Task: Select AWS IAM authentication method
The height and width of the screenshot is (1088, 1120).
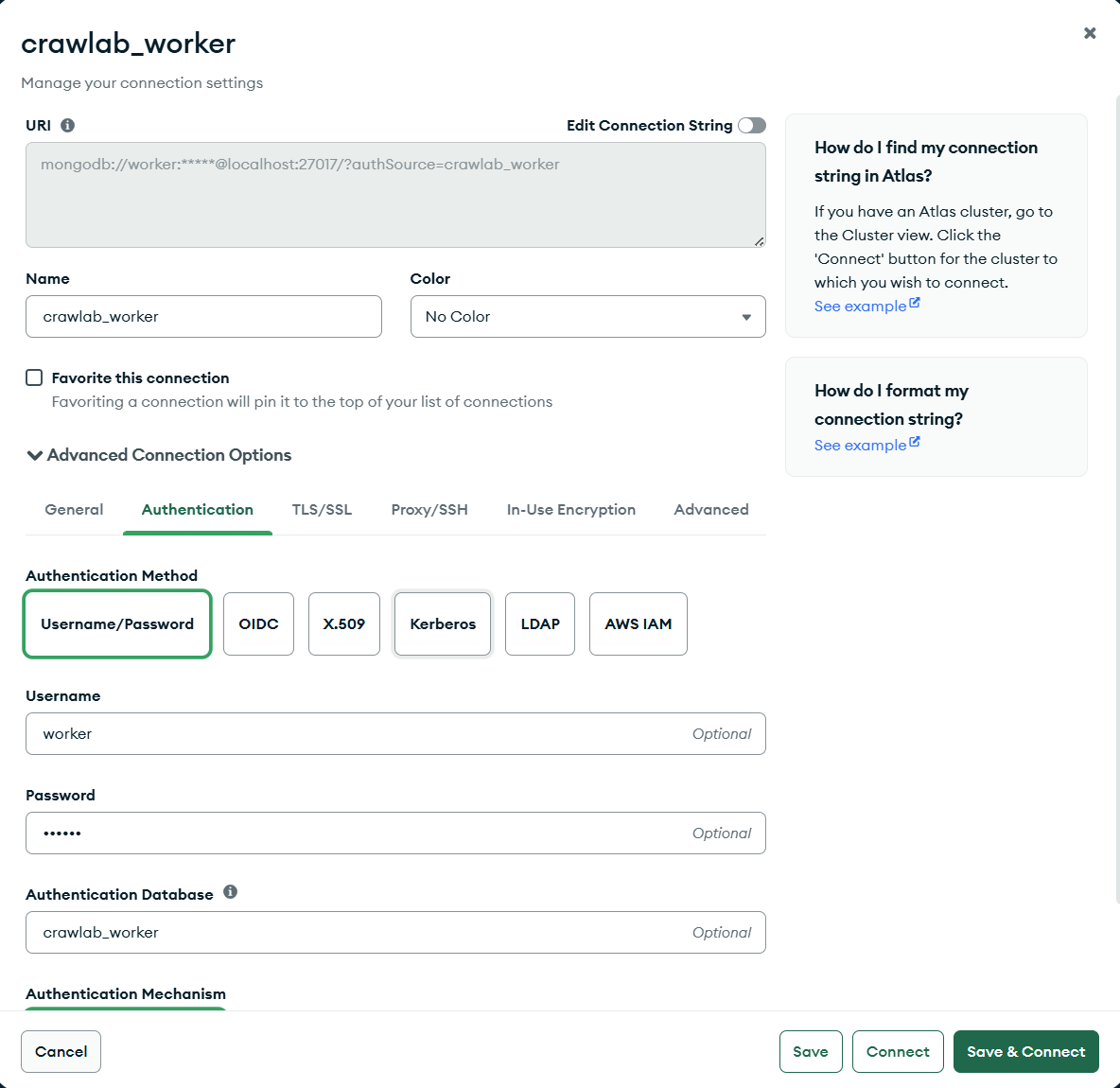Action: point(638,623)
